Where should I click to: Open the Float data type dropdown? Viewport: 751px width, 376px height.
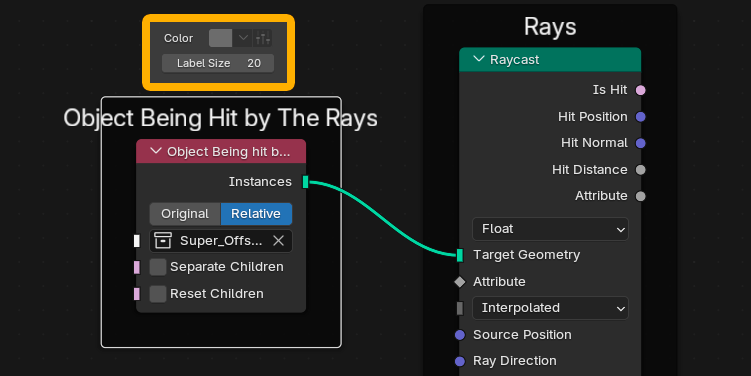click(550, 229)
